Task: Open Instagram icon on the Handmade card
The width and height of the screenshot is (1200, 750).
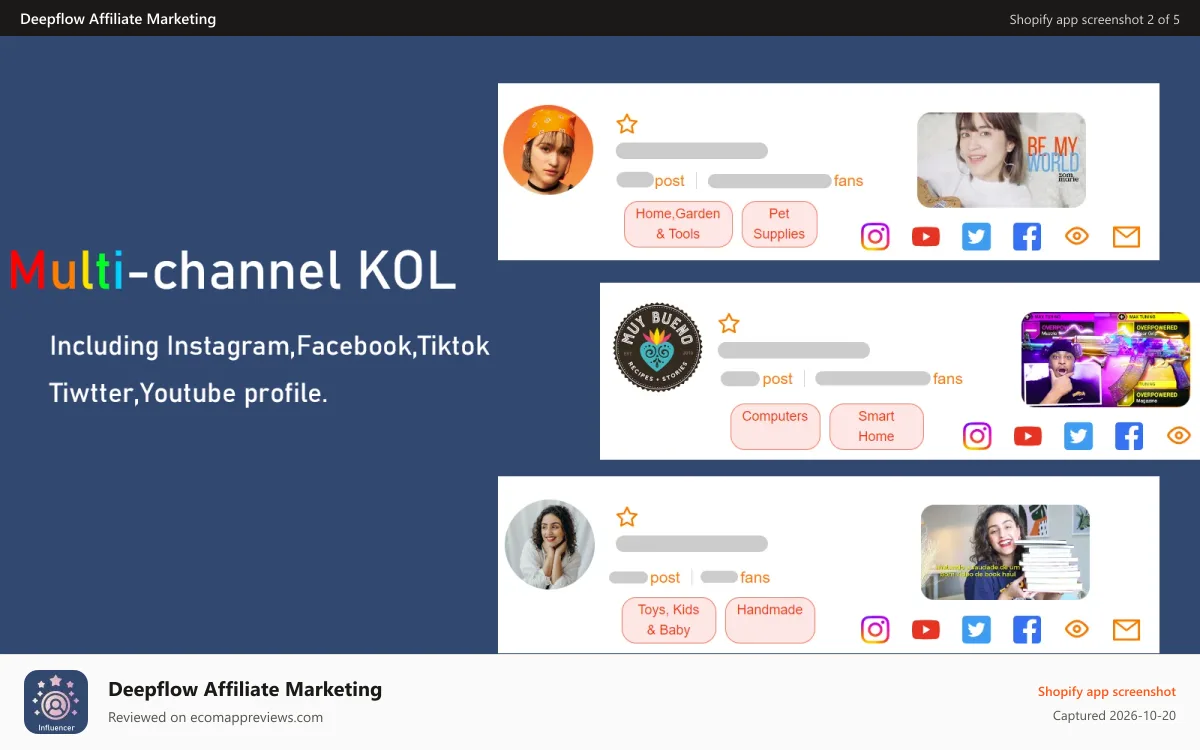Action: tap(875, 629)
